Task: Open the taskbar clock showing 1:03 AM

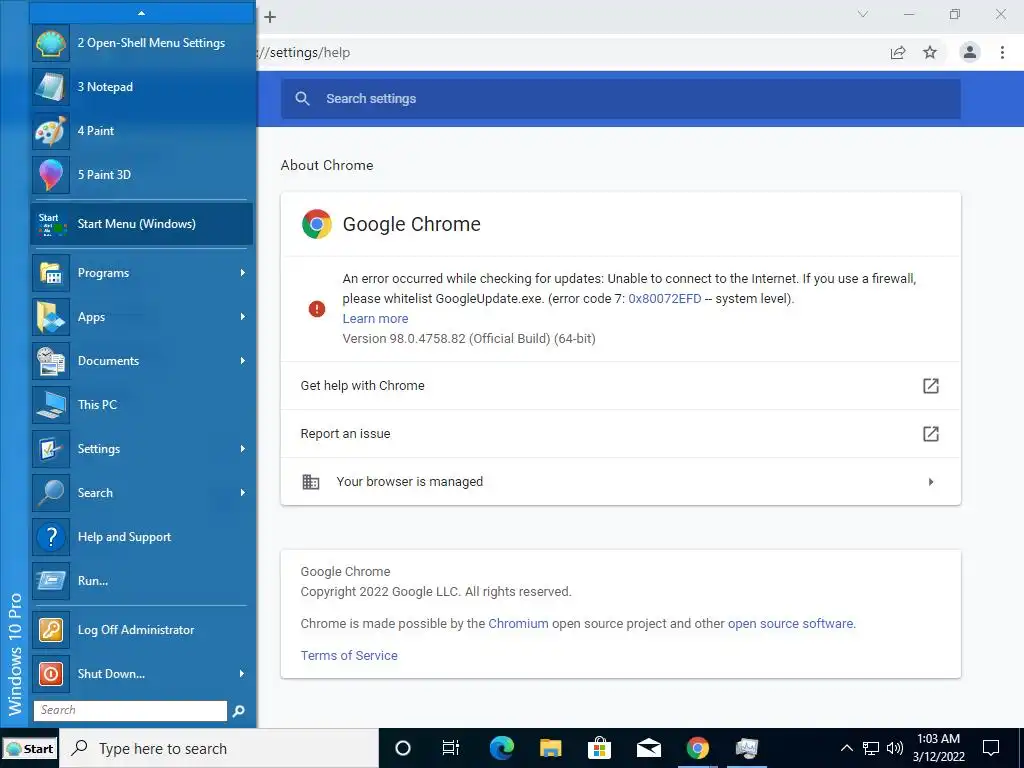Action: (x=938, y=748)
